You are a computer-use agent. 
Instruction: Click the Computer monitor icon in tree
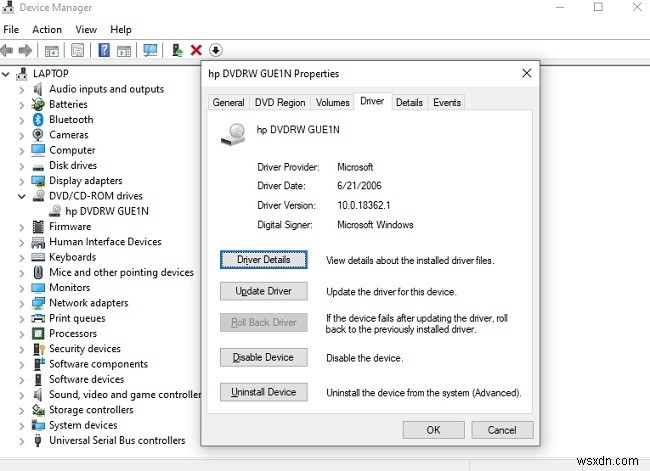point(38,150)
